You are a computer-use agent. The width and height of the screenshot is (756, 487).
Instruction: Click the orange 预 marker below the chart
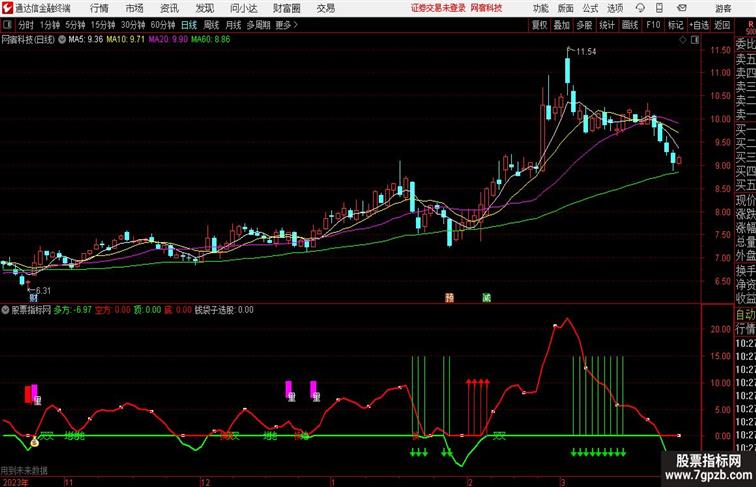449,298
